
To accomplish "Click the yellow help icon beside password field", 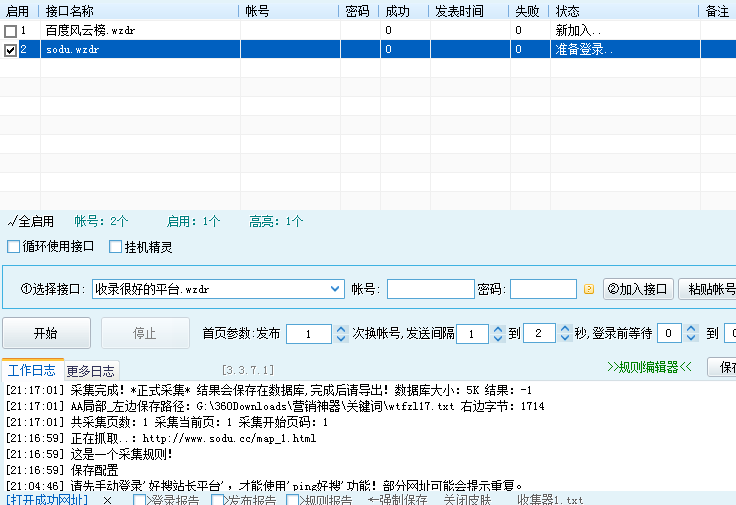I will 589,289.
